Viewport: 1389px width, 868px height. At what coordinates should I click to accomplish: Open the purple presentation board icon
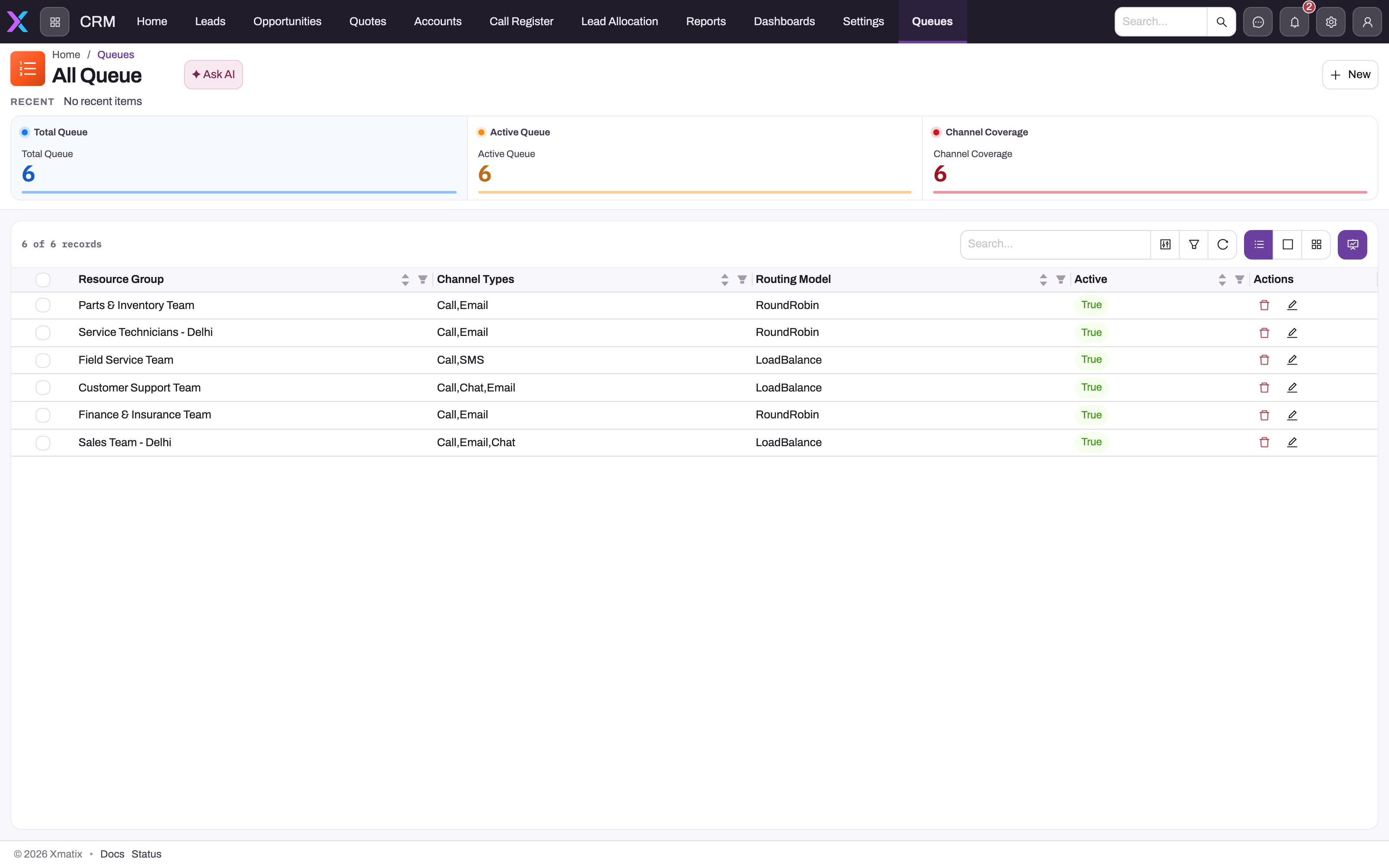(x=1352, y=244)
